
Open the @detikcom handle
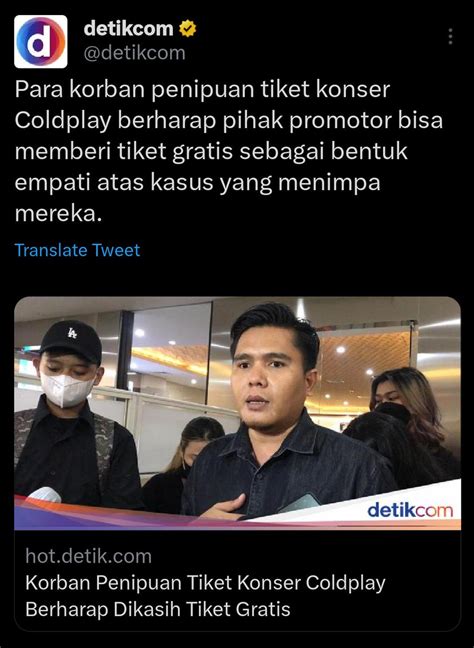pos(135,53)
